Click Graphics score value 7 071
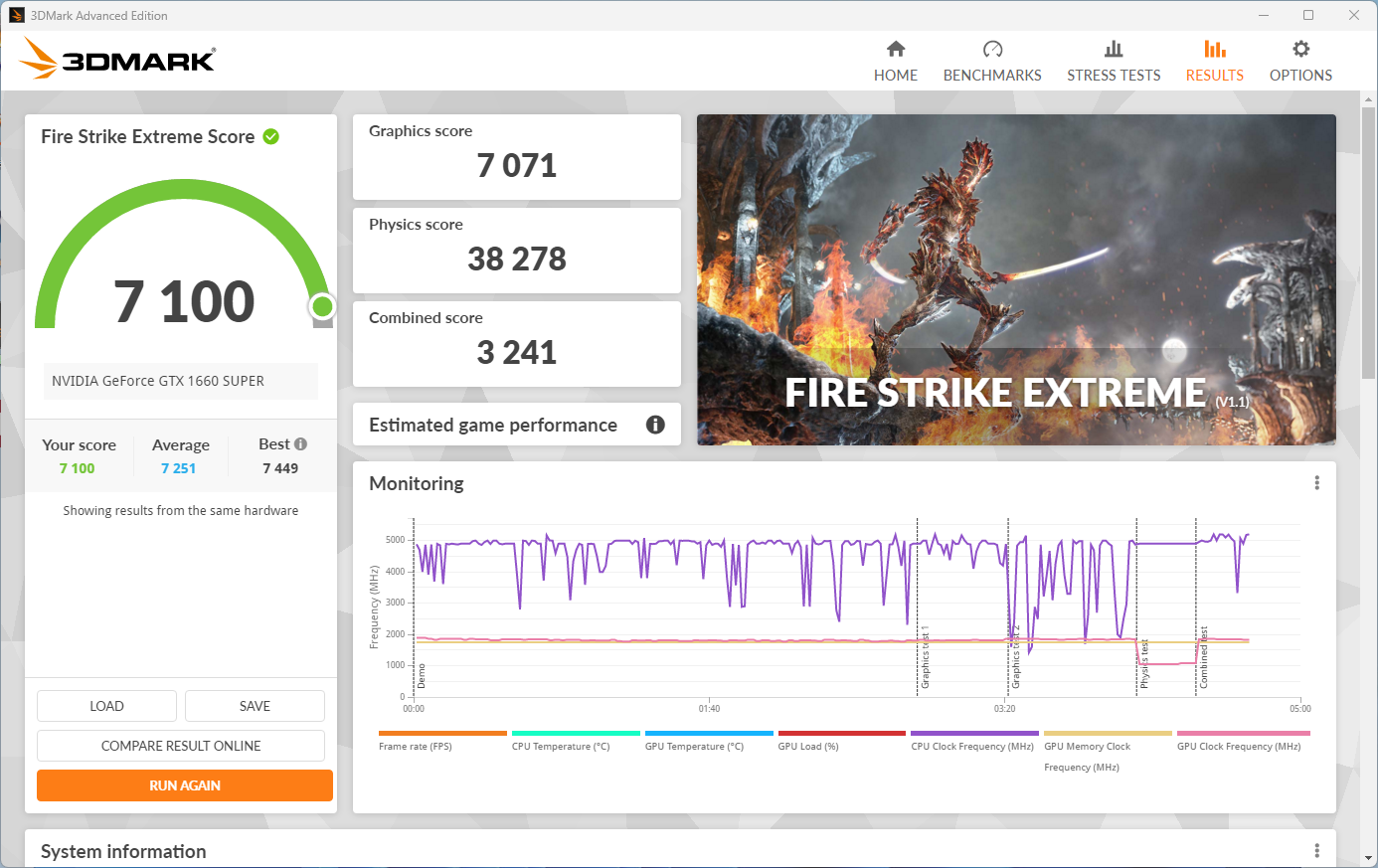 (x=517, y=165)
